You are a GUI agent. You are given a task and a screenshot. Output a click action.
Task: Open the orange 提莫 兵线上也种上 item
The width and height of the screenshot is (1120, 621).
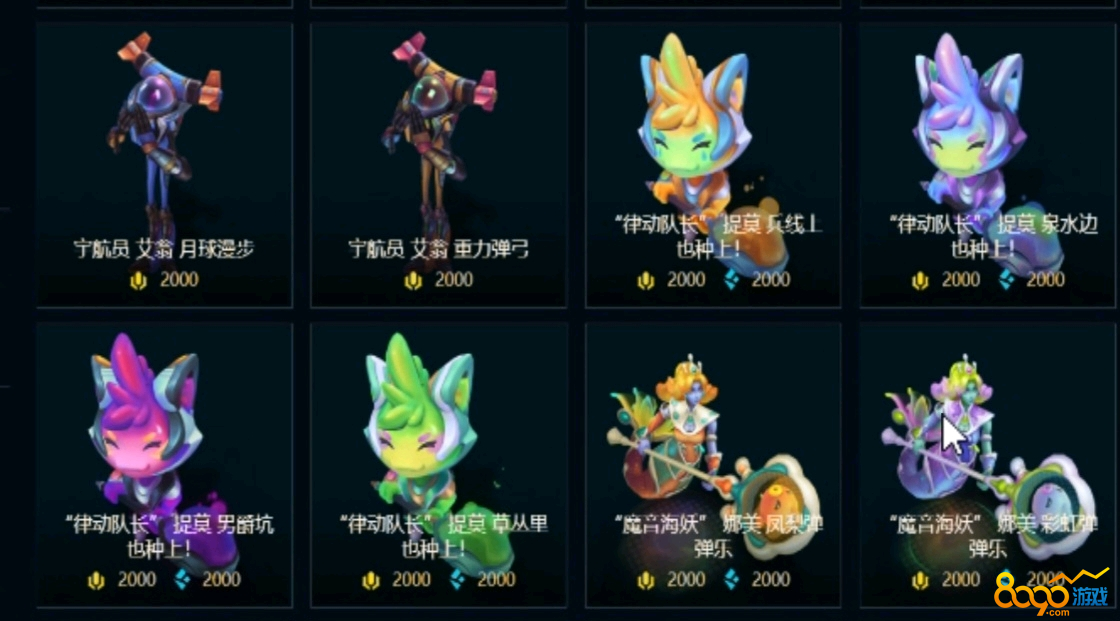(713, 165)
